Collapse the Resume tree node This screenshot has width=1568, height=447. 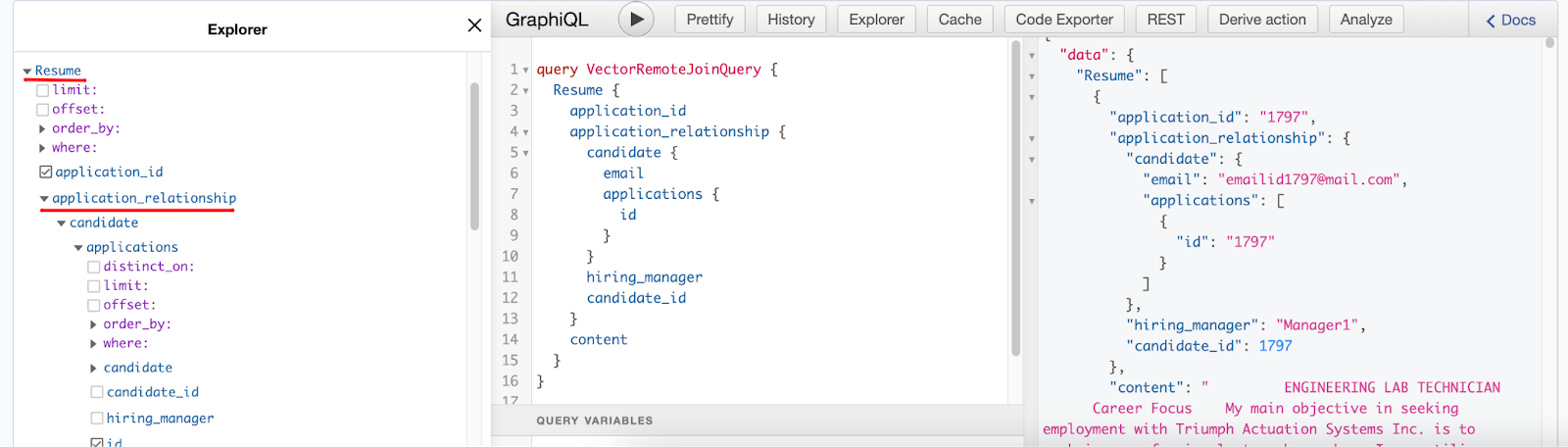[x=27, y=72]
